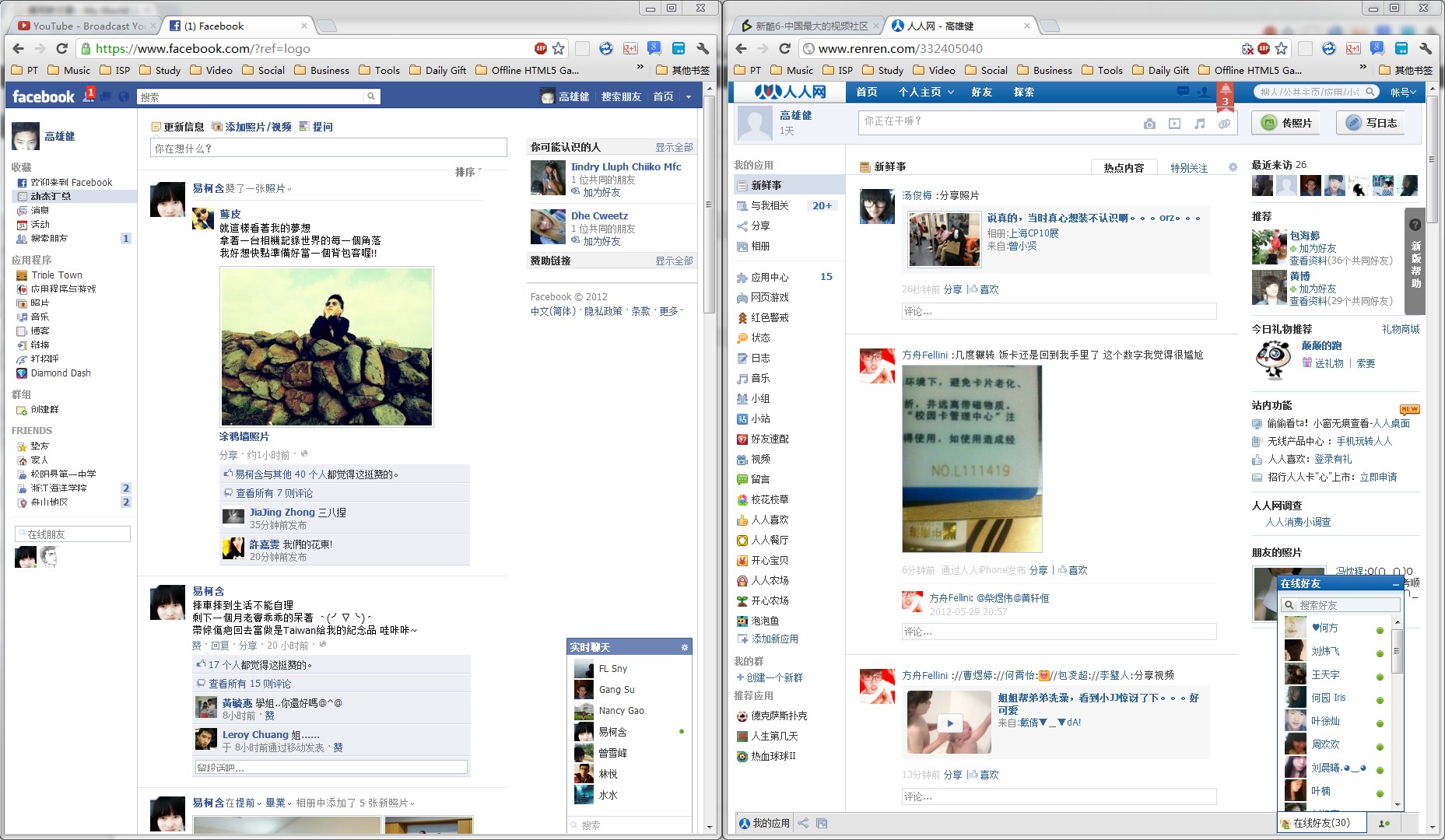Open the Facebook account dropdown arrow
The image size is (1445, 840).
point(688,97)
